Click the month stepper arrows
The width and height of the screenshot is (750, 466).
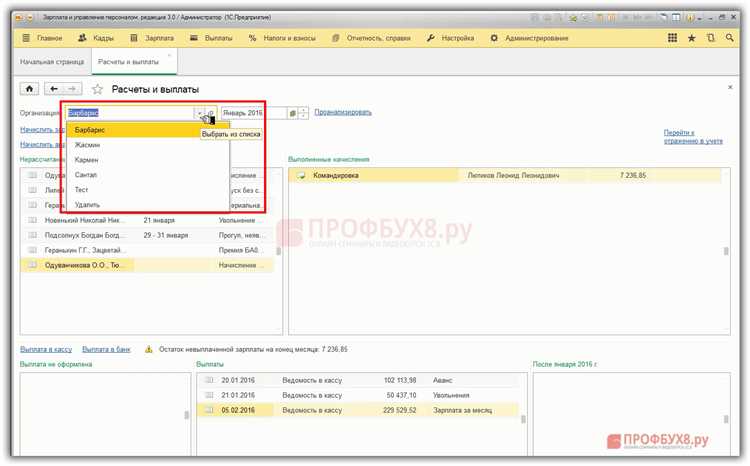click(303, 113)
